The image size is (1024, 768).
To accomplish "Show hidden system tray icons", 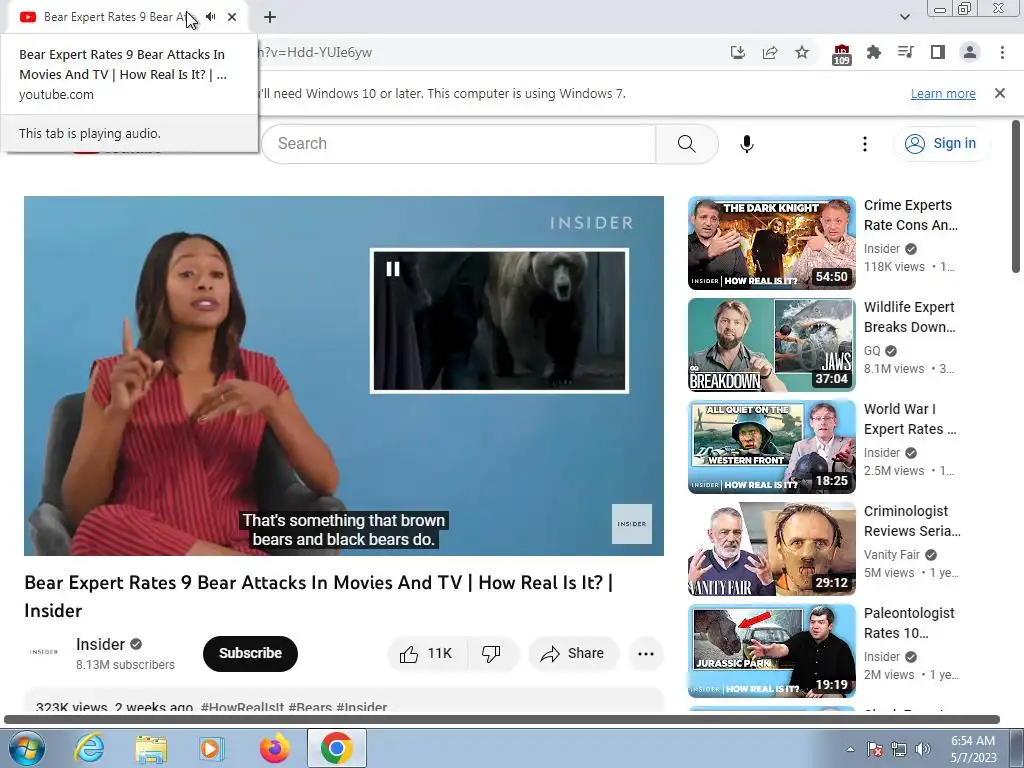I will pyautogui.click(x=850, y=749).
